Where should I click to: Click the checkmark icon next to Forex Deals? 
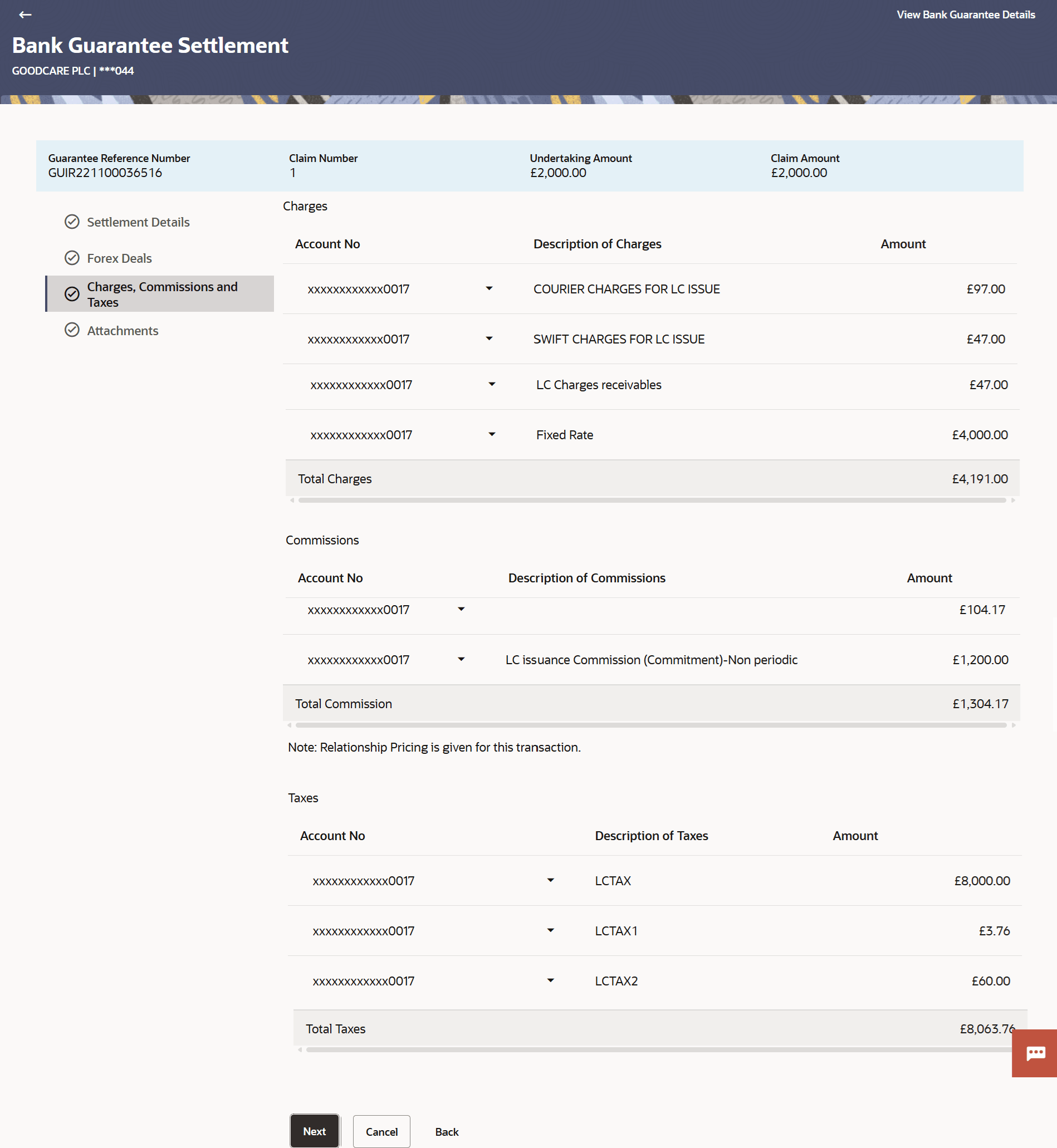click(72, 258)
